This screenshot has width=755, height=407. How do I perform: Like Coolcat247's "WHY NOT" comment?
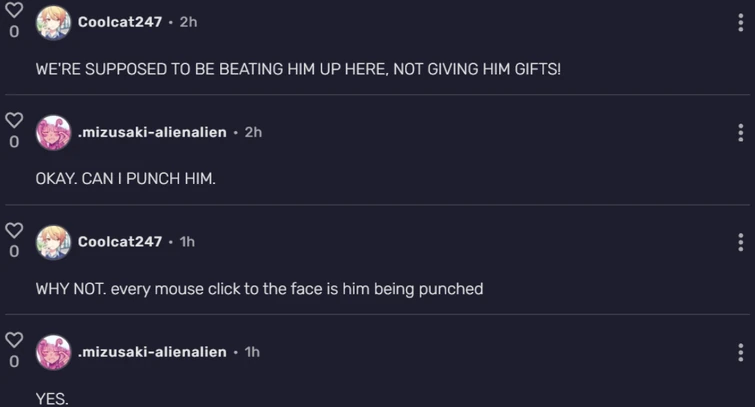(x=14, y=230)
